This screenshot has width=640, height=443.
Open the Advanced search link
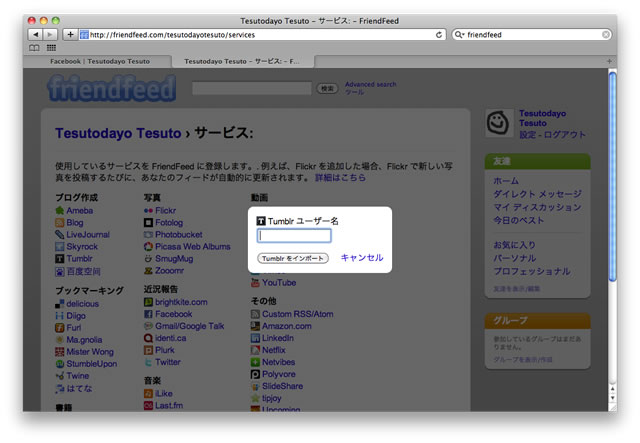point(371,84)
